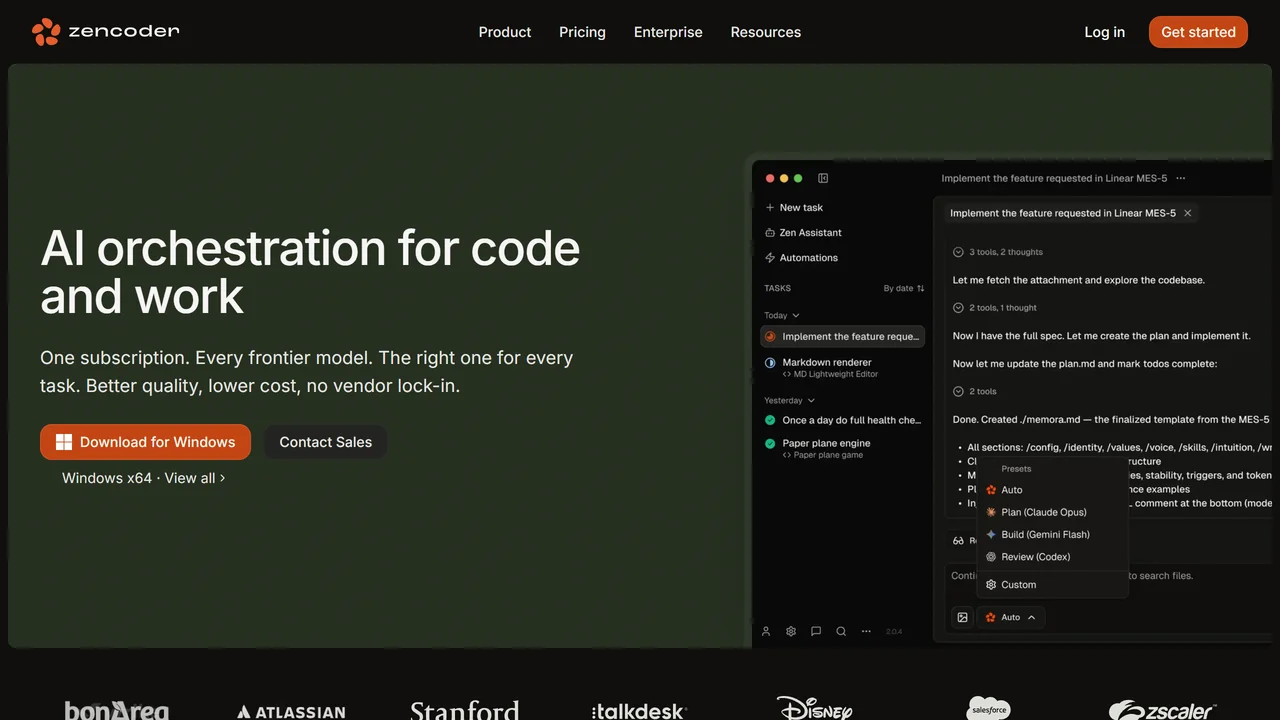Open the Once a day health check task
Image resolution: width=1280 pixels, height=720 pixels.
pyautogui.click(x=842, y=420)
